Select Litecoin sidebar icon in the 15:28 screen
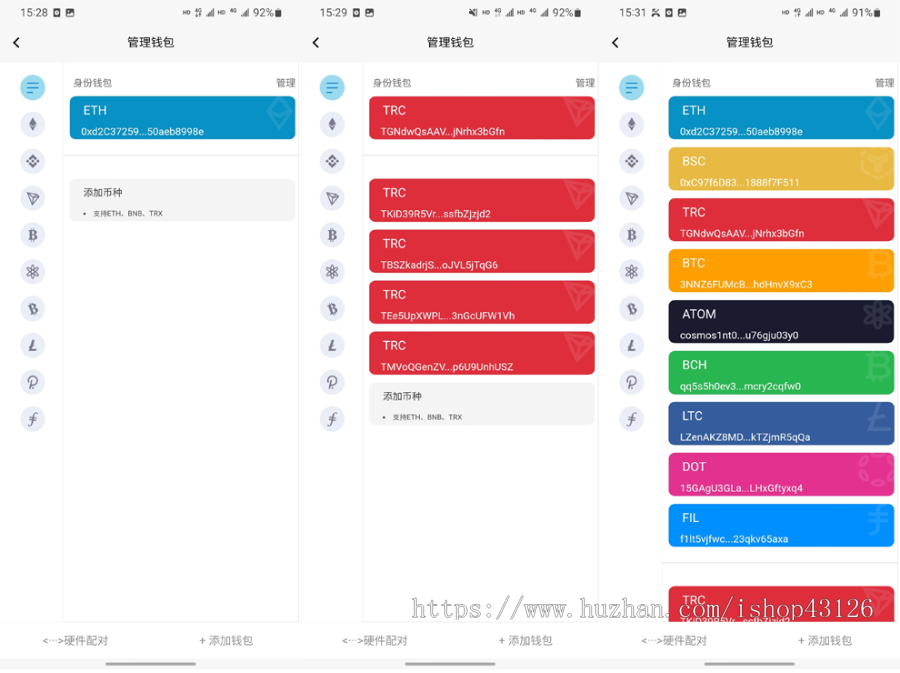 click(x=33, y=345)
